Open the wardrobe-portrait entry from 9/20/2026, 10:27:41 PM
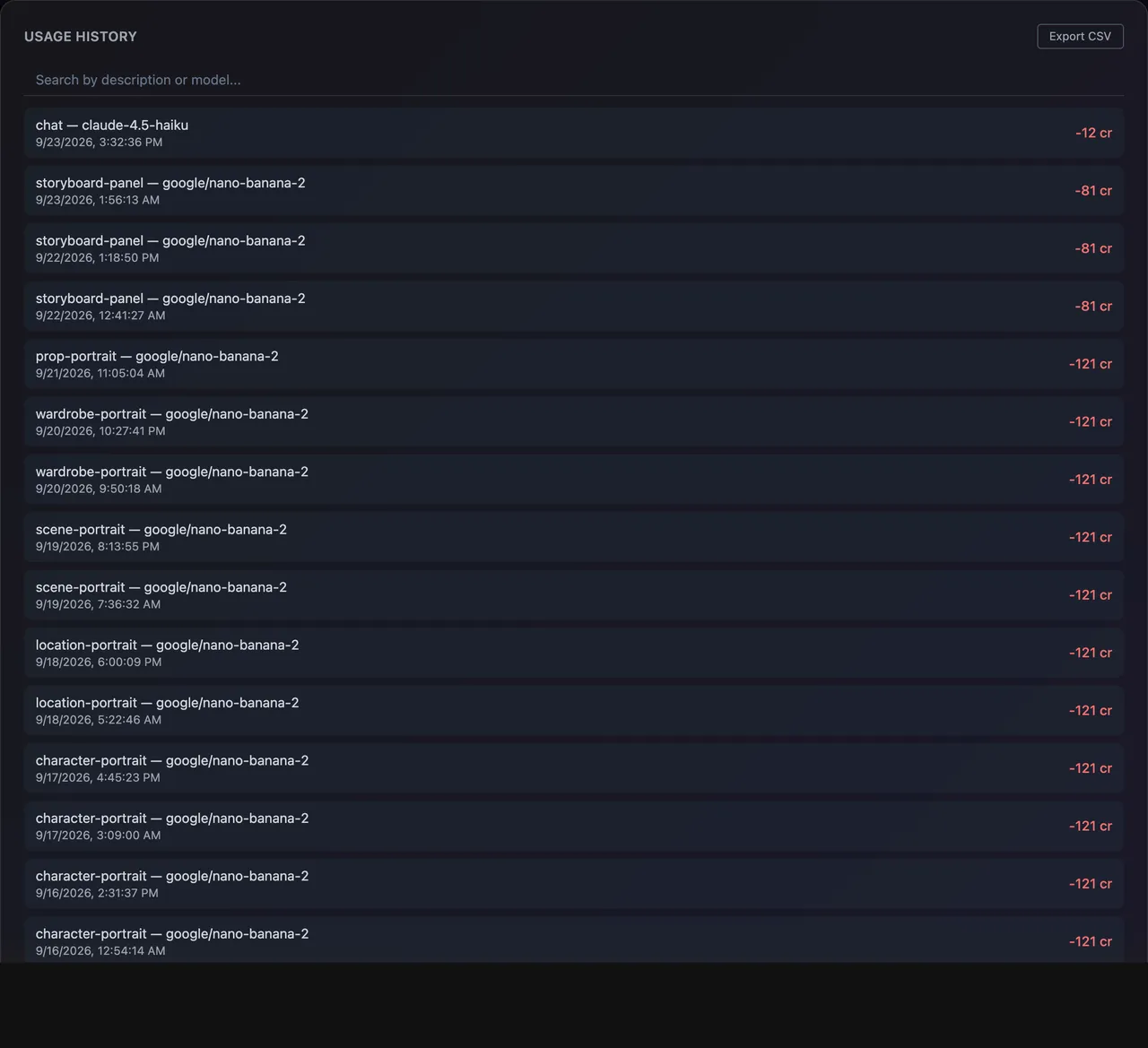This screenshot has height=1048, width=1148. click(x=574, y=422)
